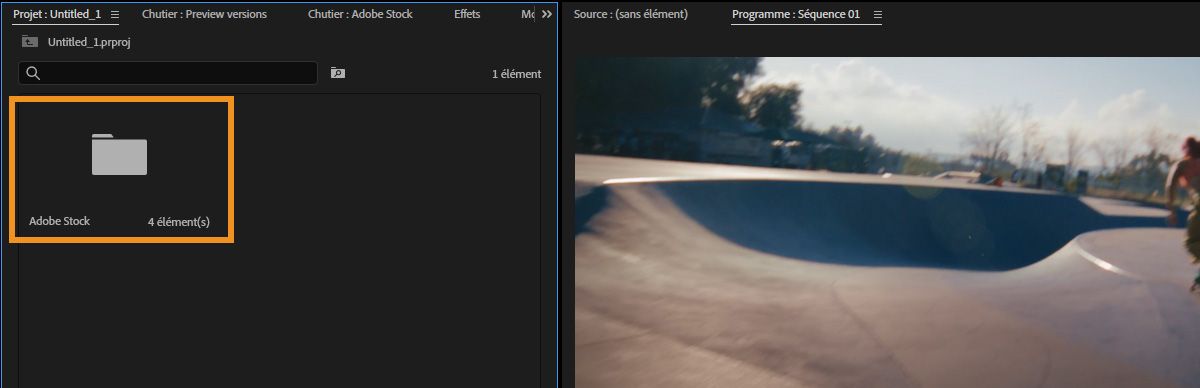Screen dimensions: 1200x388
Task: Click the Adobe Stock bin name
Action: [59, 221]
